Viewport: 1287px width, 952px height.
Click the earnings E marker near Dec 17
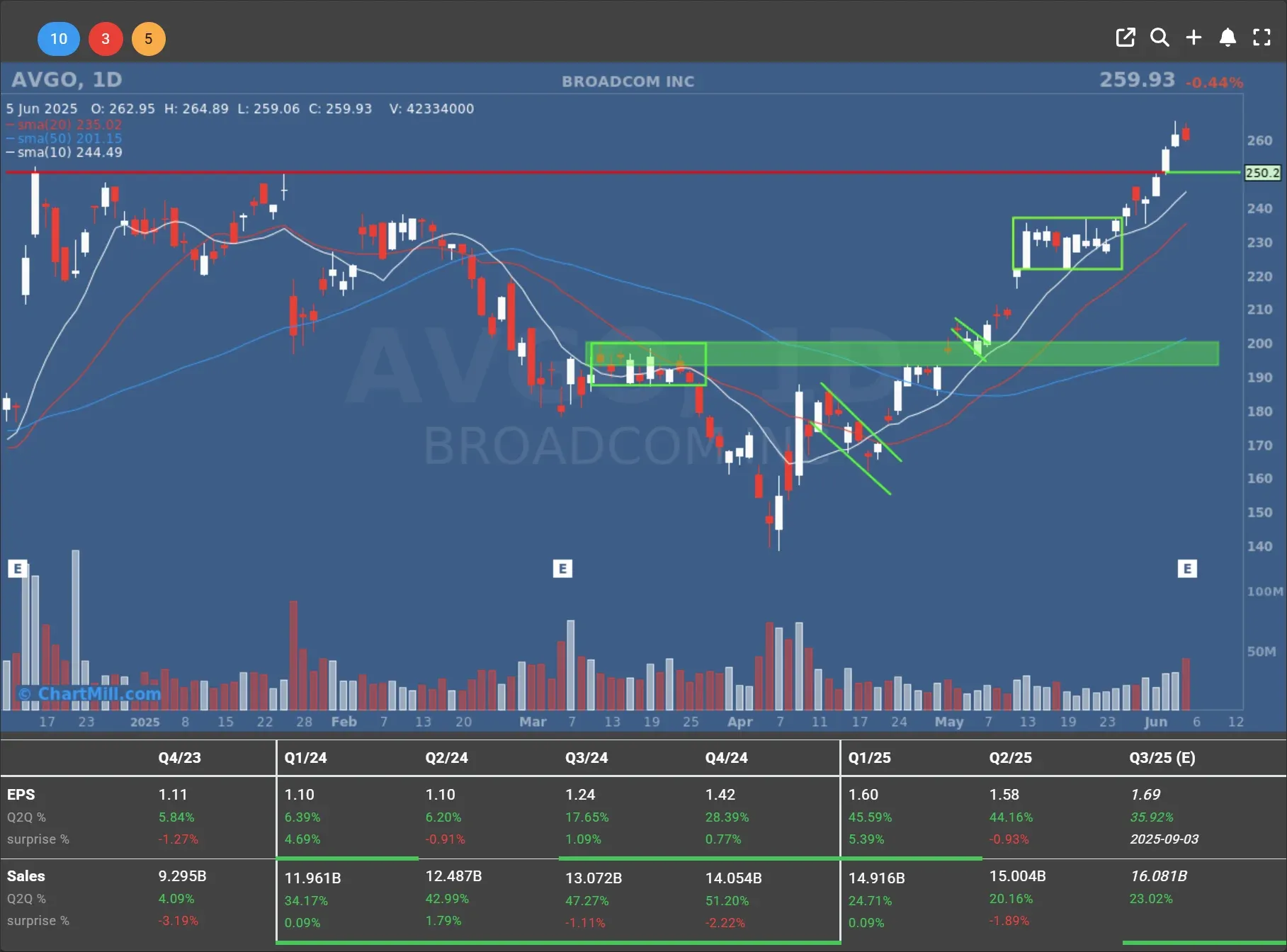coord(18,568)
